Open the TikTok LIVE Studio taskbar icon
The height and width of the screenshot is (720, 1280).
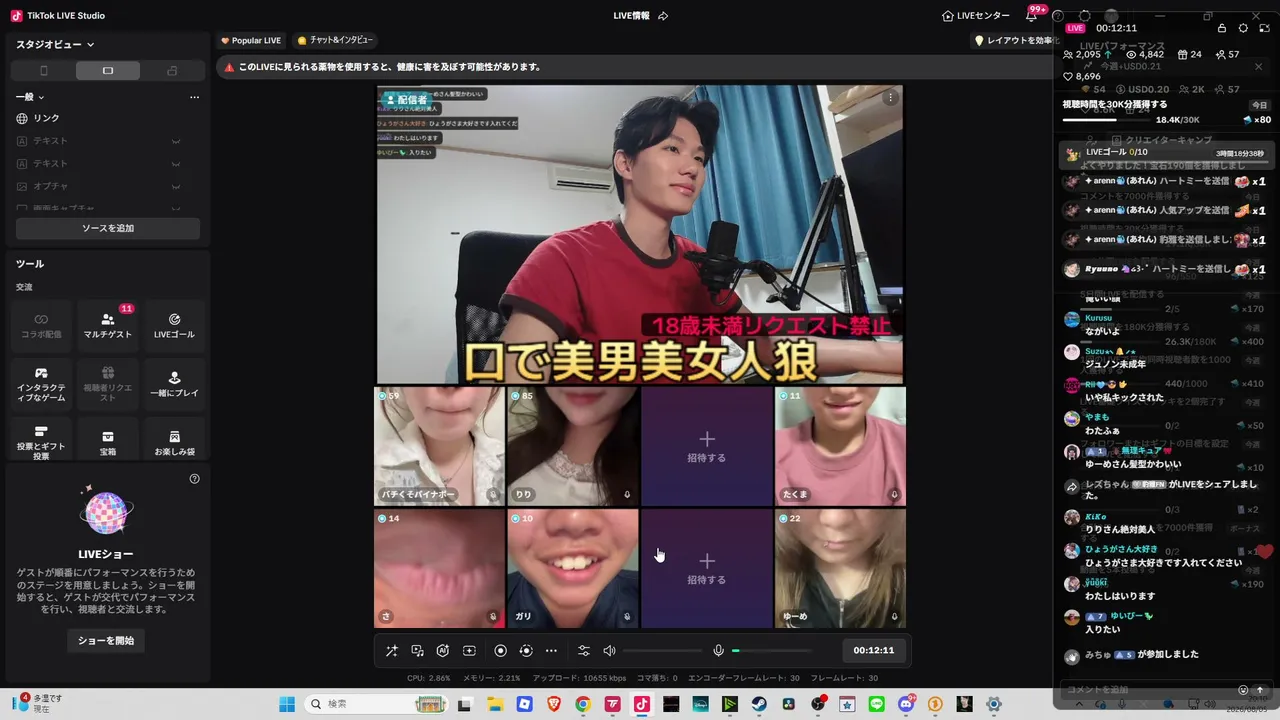coord(641,704)
